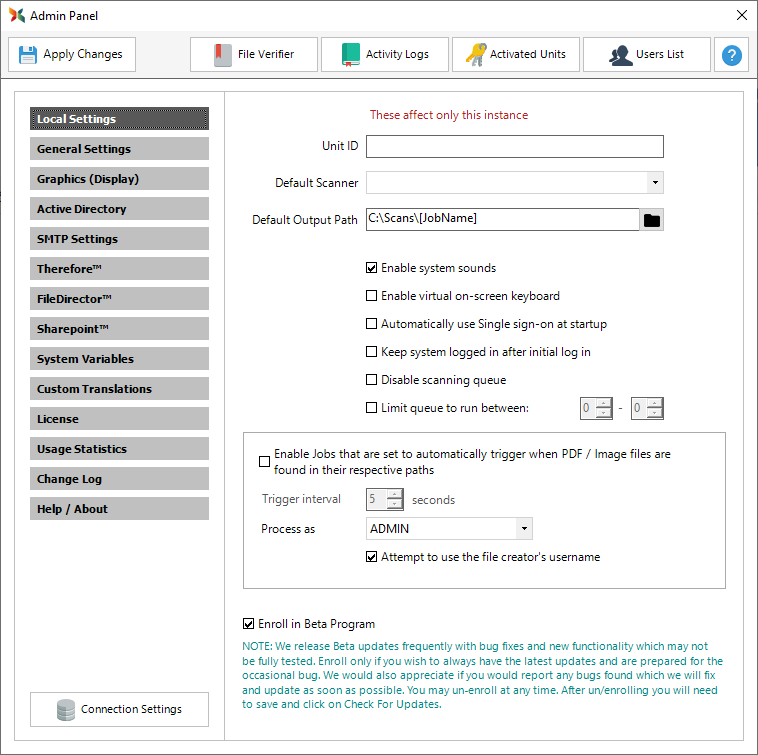Image resolution: width=758 pixels, height=755 pixels.
Task: Select the Active Directory section
Action: [x=119, y=209]
